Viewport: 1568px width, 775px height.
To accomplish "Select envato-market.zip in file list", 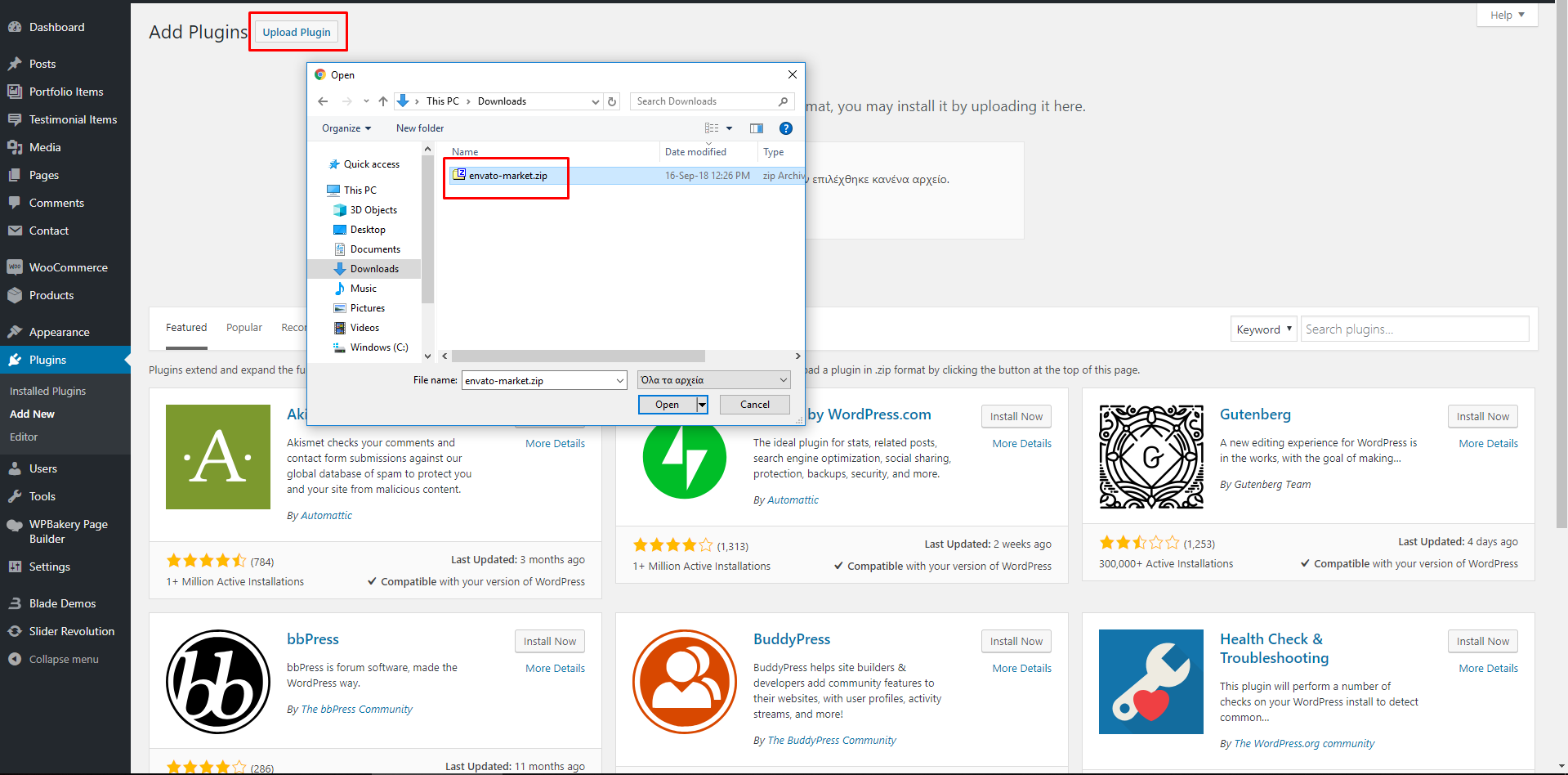I will [507, 176].
